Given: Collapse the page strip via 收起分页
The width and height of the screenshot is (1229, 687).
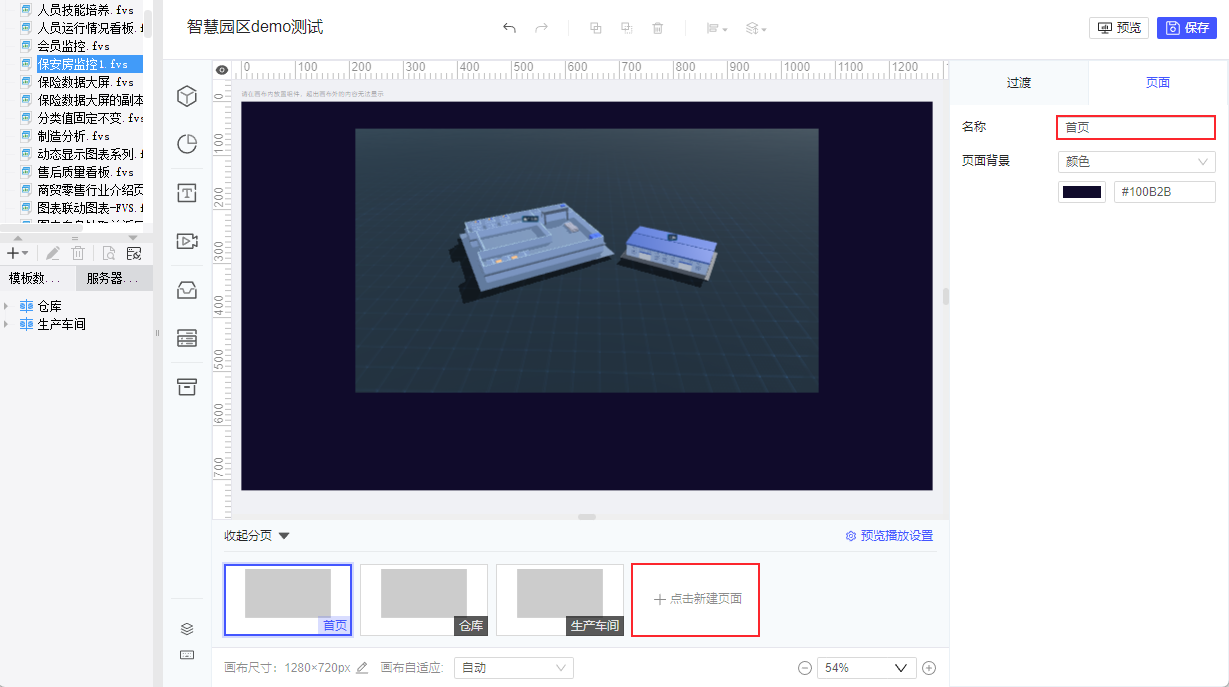Looking at the screenshot, I should point(257,536).
